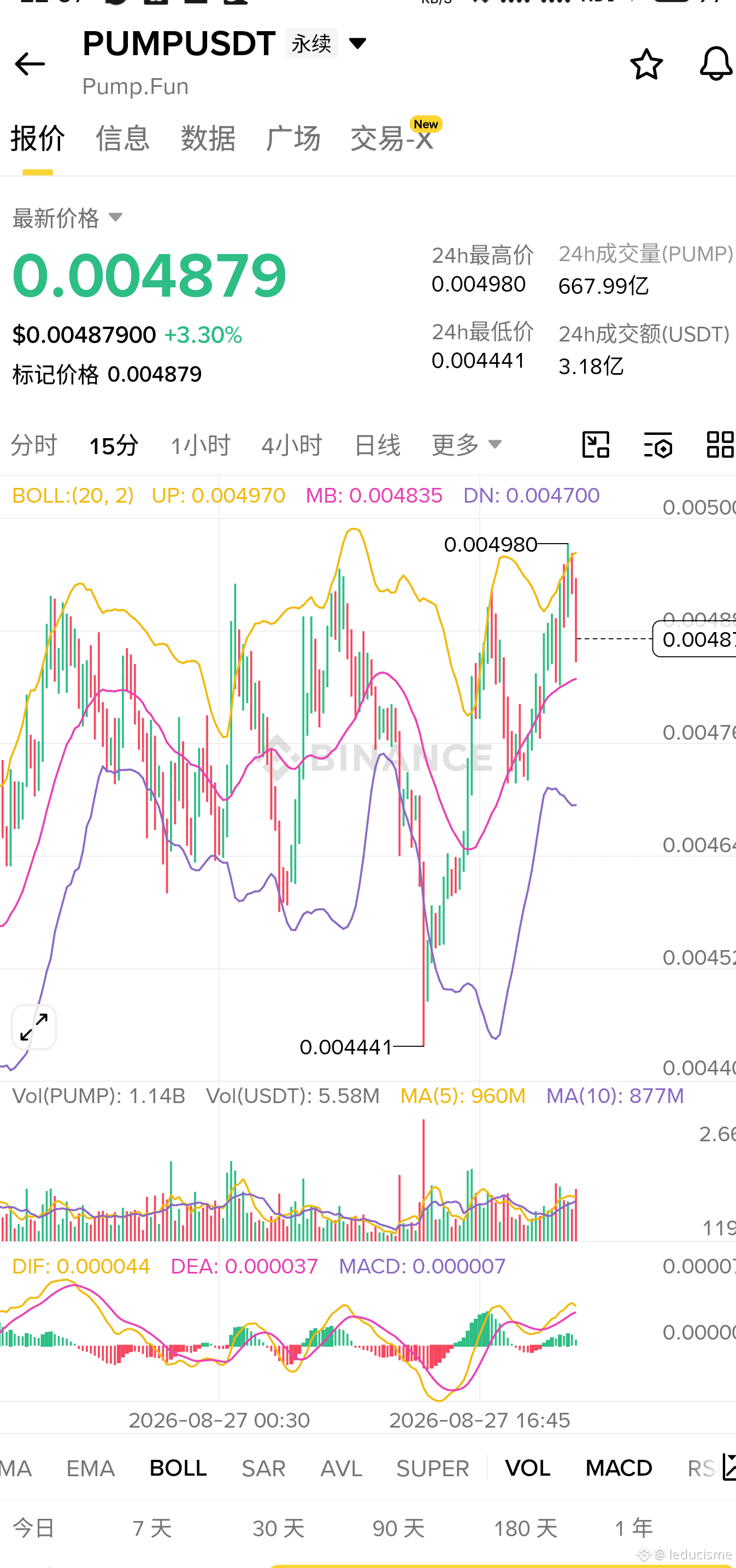
Task: Tap MA(10): 877M volume label
Action: (615, 1095)
